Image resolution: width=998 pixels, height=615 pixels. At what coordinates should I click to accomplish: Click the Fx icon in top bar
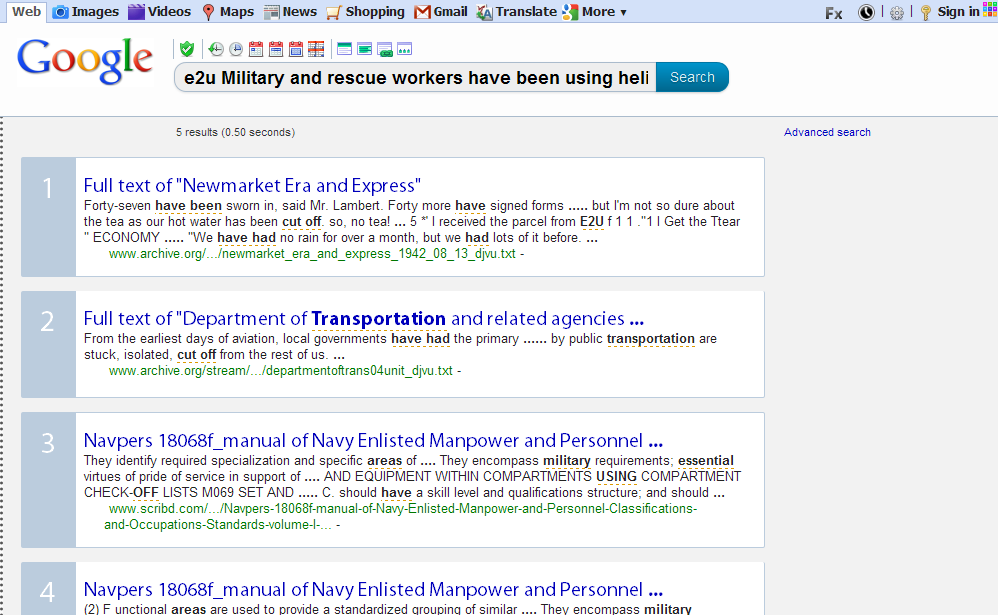[834, 13]
